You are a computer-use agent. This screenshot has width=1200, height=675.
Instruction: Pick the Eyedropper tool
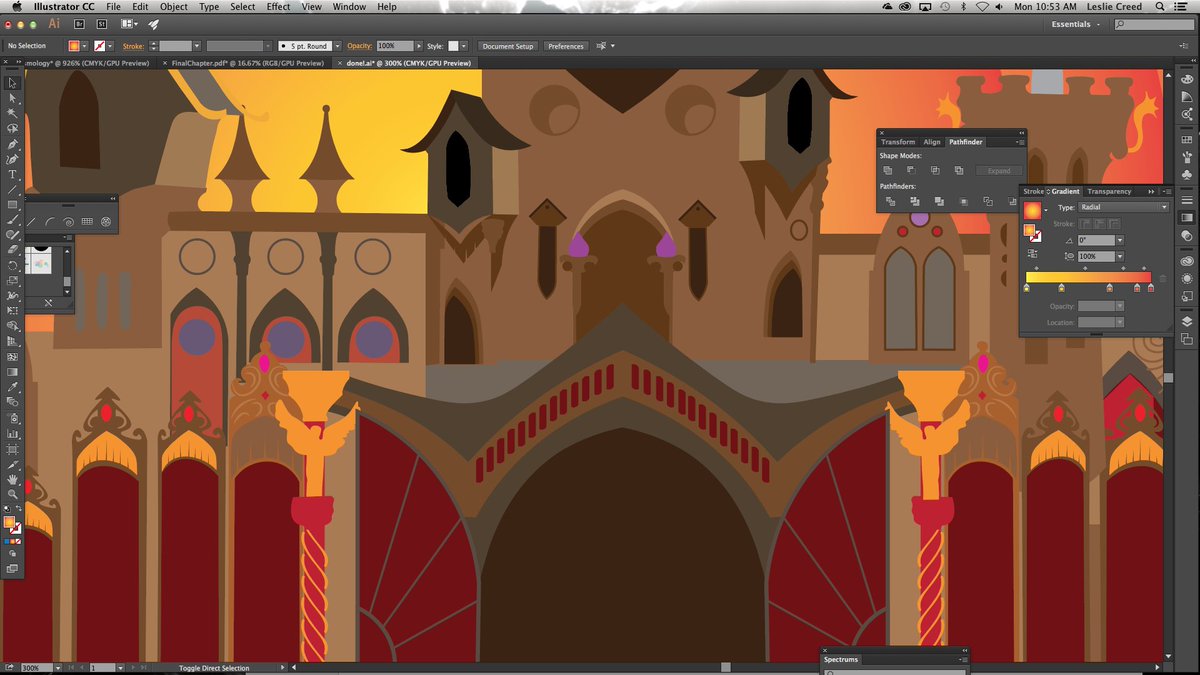click(13, 386)
